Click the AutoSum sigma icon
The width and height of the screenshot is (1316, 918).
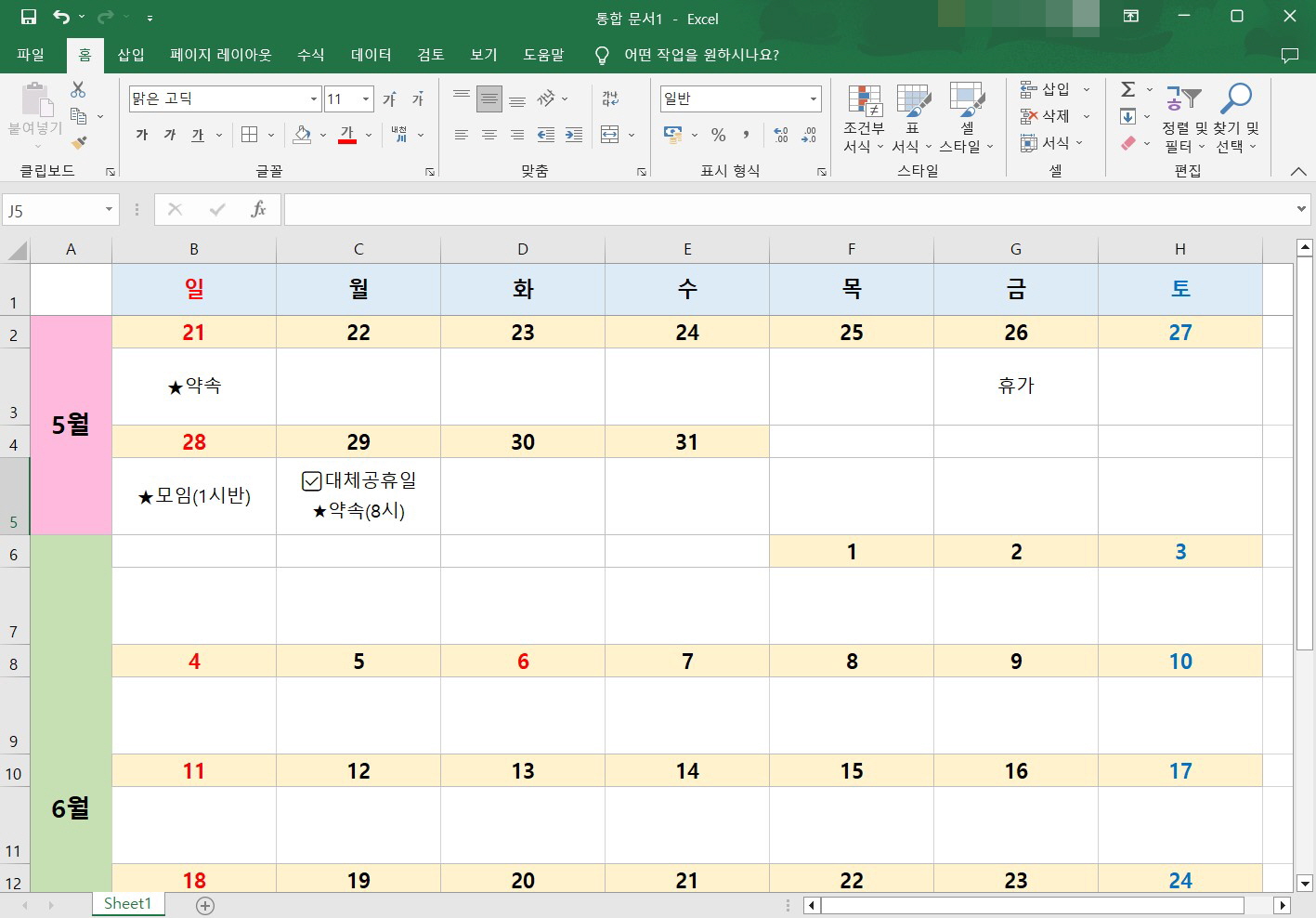pos(1128,89)
